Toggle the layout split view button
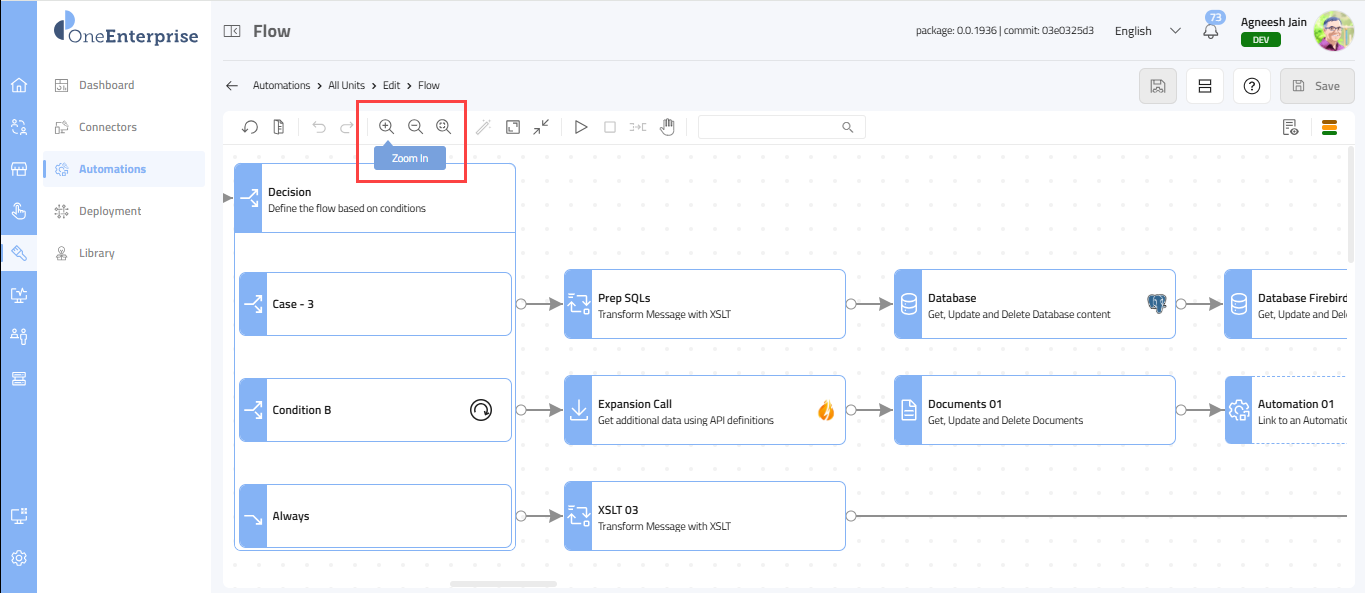The image size is (1365, 593). (x=1205, y=86)
